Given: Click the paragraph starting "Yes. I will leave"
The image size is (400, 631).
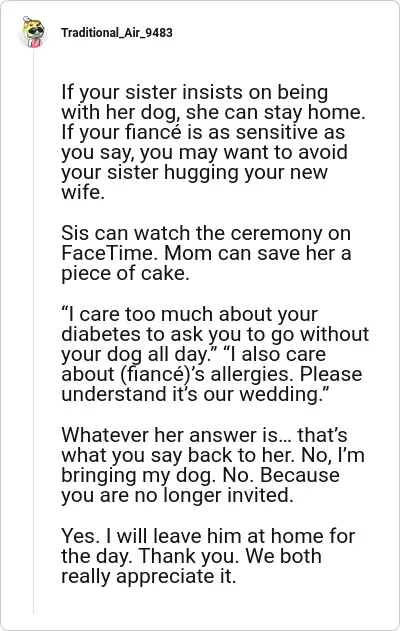Looking at the screenshot, I should pyautogui.click(x=208, y=556).
